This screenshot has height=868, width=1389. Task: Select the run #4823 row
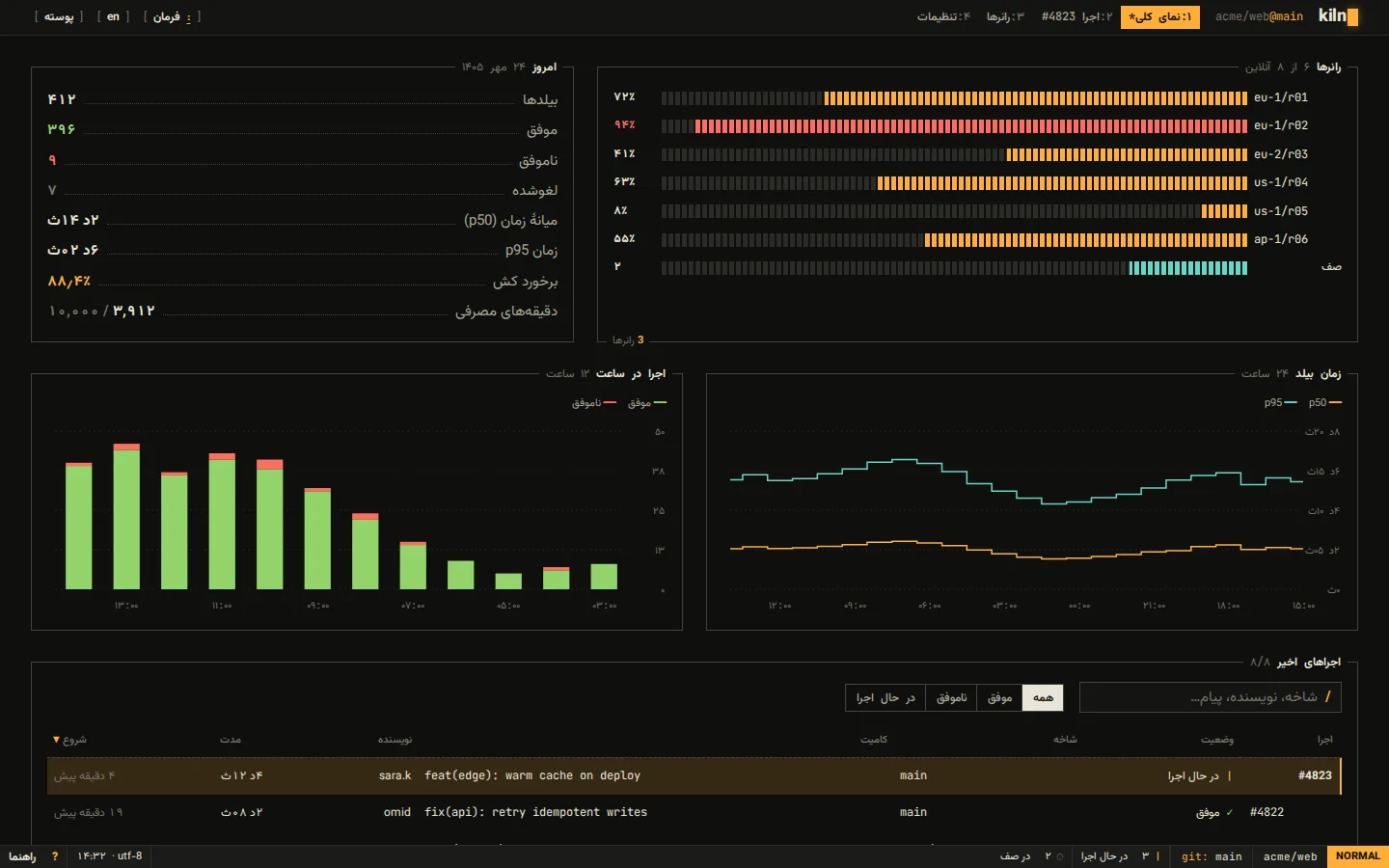(694, 775)
